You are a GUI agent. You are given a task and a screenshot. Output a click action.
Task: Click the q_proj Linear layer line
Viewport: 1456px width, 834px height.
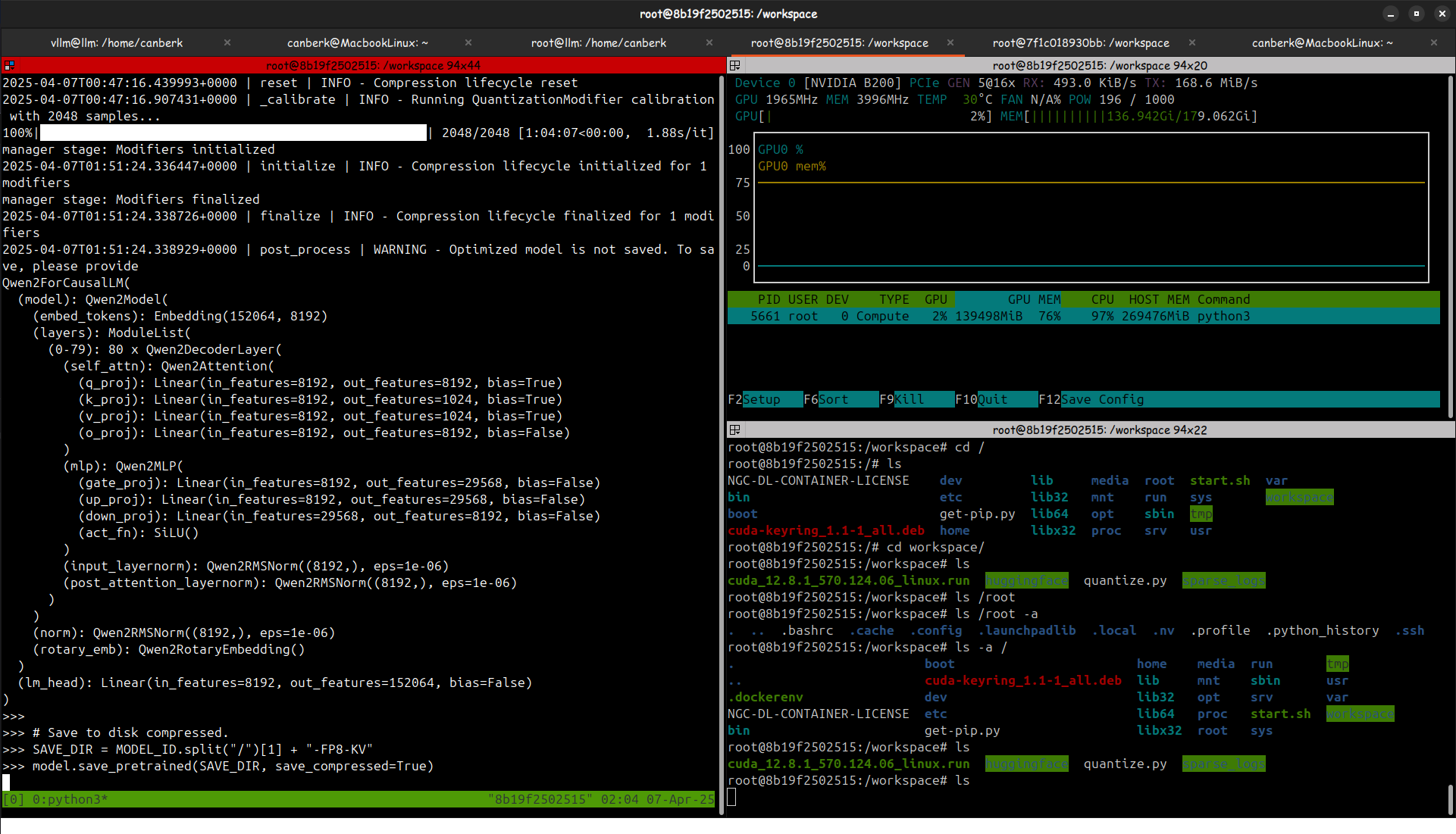point(321,383)
